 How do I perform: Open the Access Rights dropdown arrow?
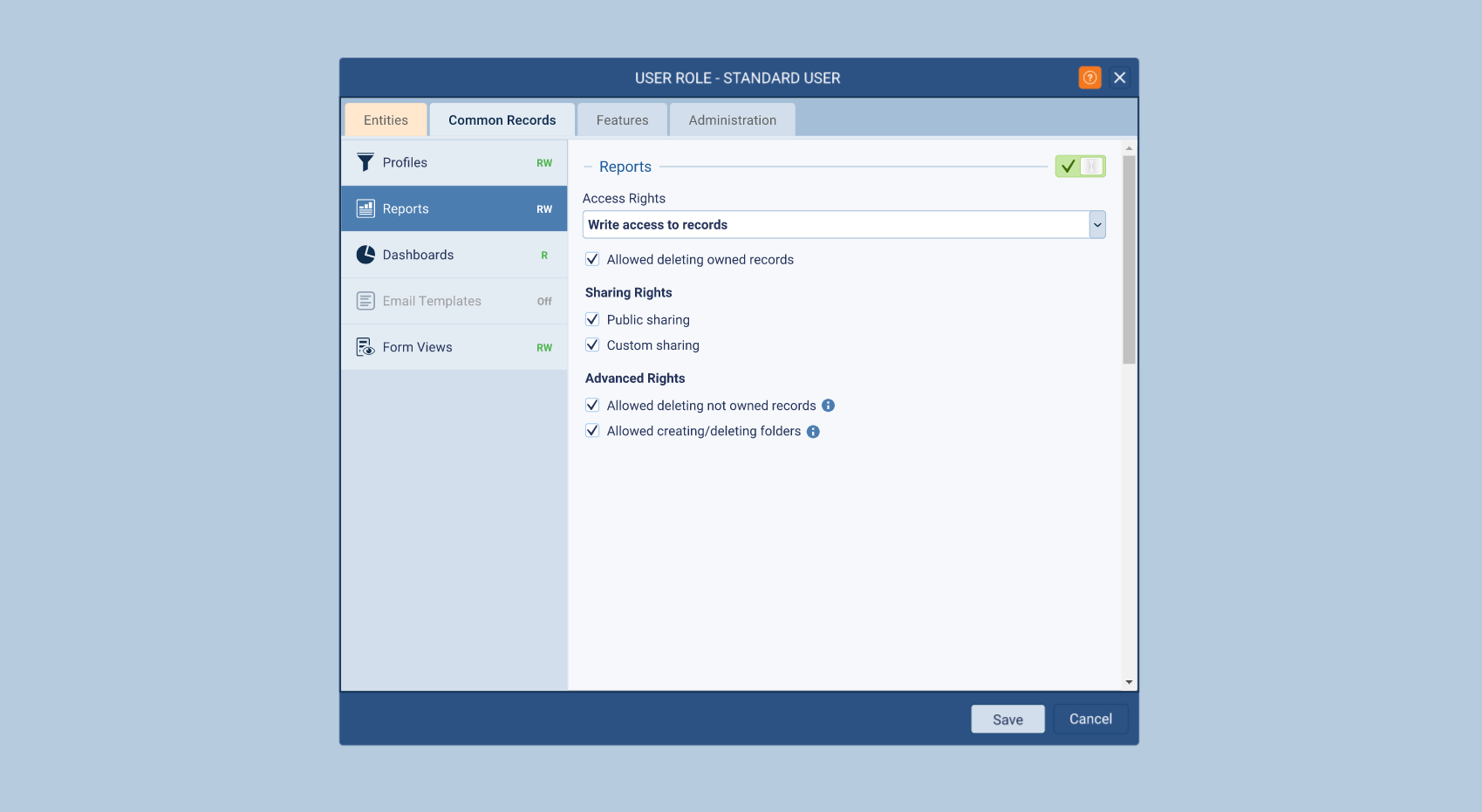point(1097,225)
